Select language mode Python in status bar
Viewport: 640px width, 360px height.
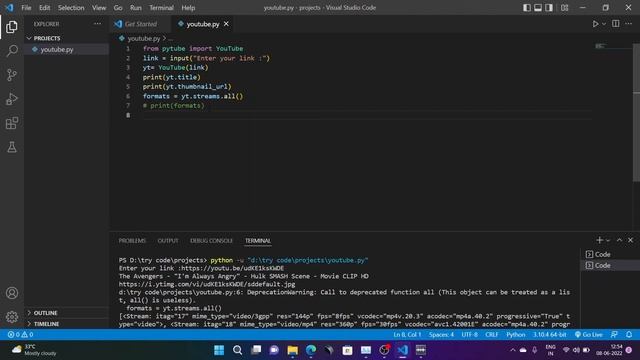point(516,334)
